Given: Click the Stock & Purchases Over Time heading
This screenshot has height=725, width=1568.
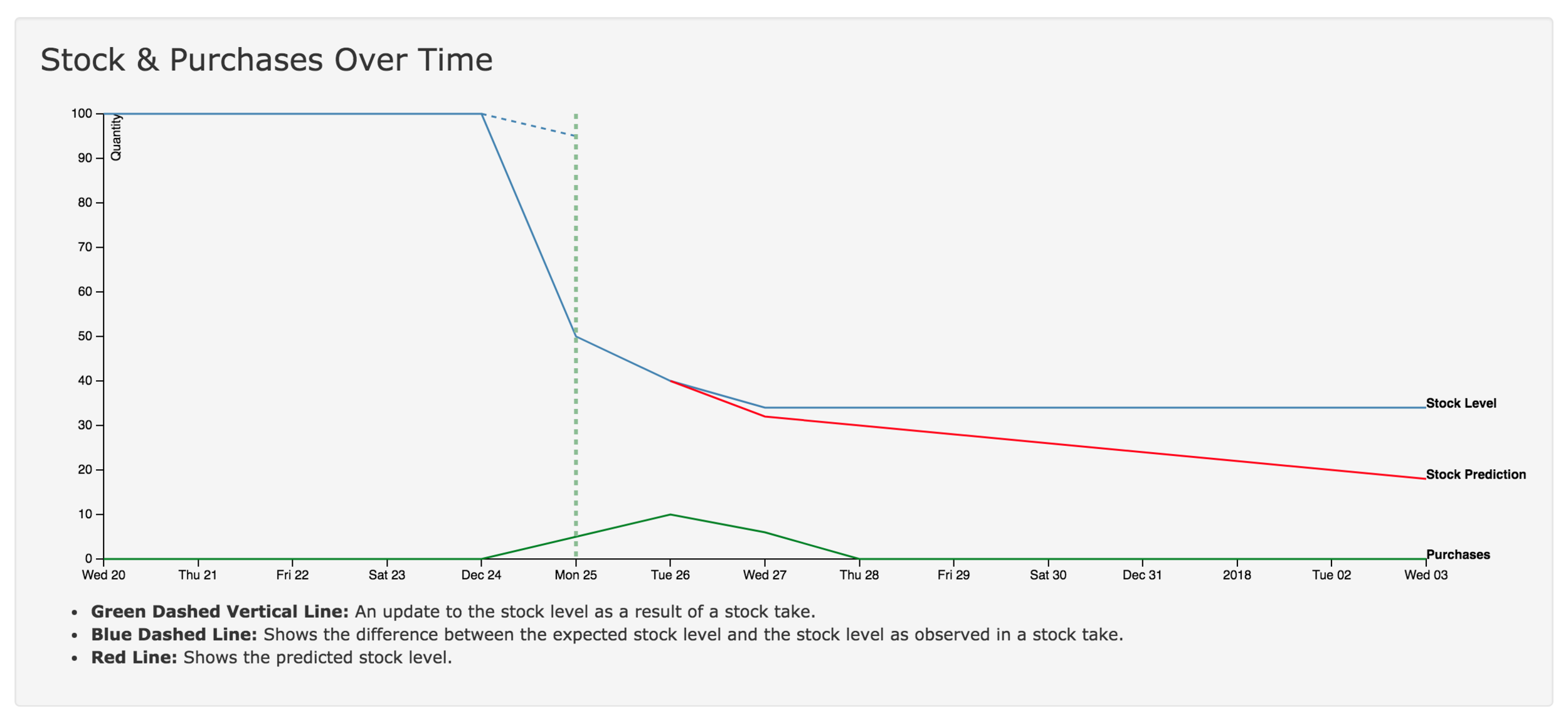Looking at the screenshot, I should (x=267, y=60).
